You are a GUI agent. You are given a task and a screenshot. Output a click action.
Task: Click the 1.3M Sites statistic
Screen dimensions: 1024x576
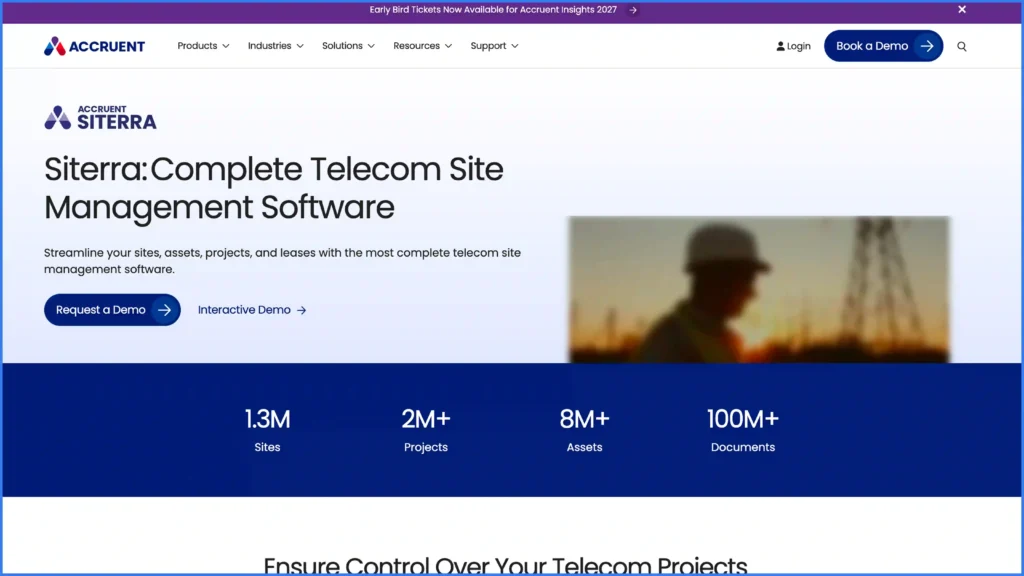tap(267, 430)
